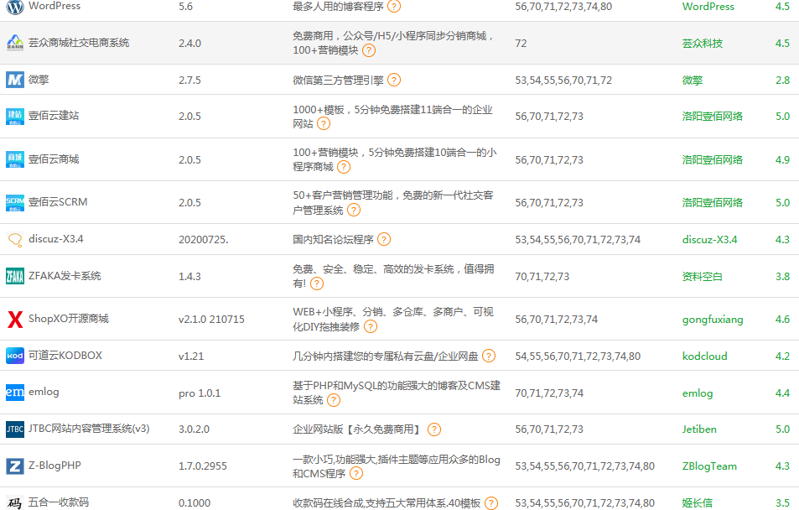Select the 可道云KODBOX name text

click(x=65, y=355)
